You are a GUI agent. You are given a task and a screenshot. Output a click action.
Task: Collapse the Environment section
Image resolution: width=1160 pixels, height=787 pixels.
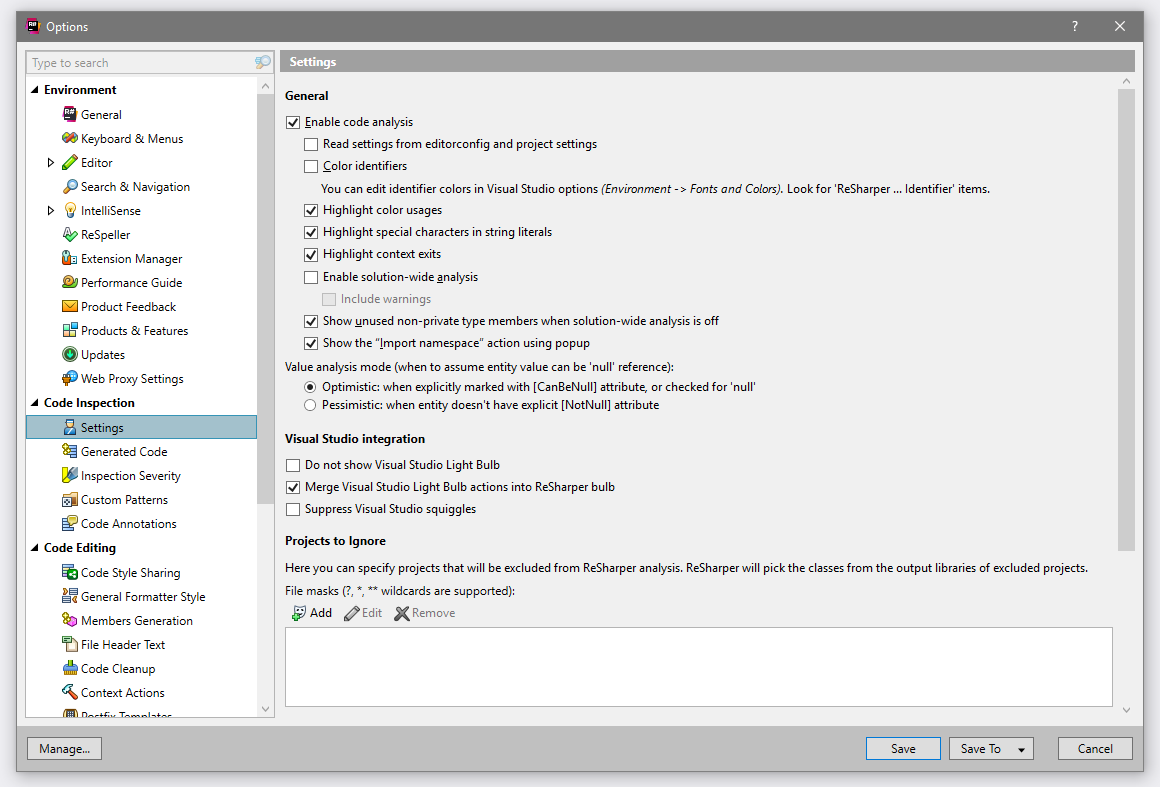click(35, 89)
